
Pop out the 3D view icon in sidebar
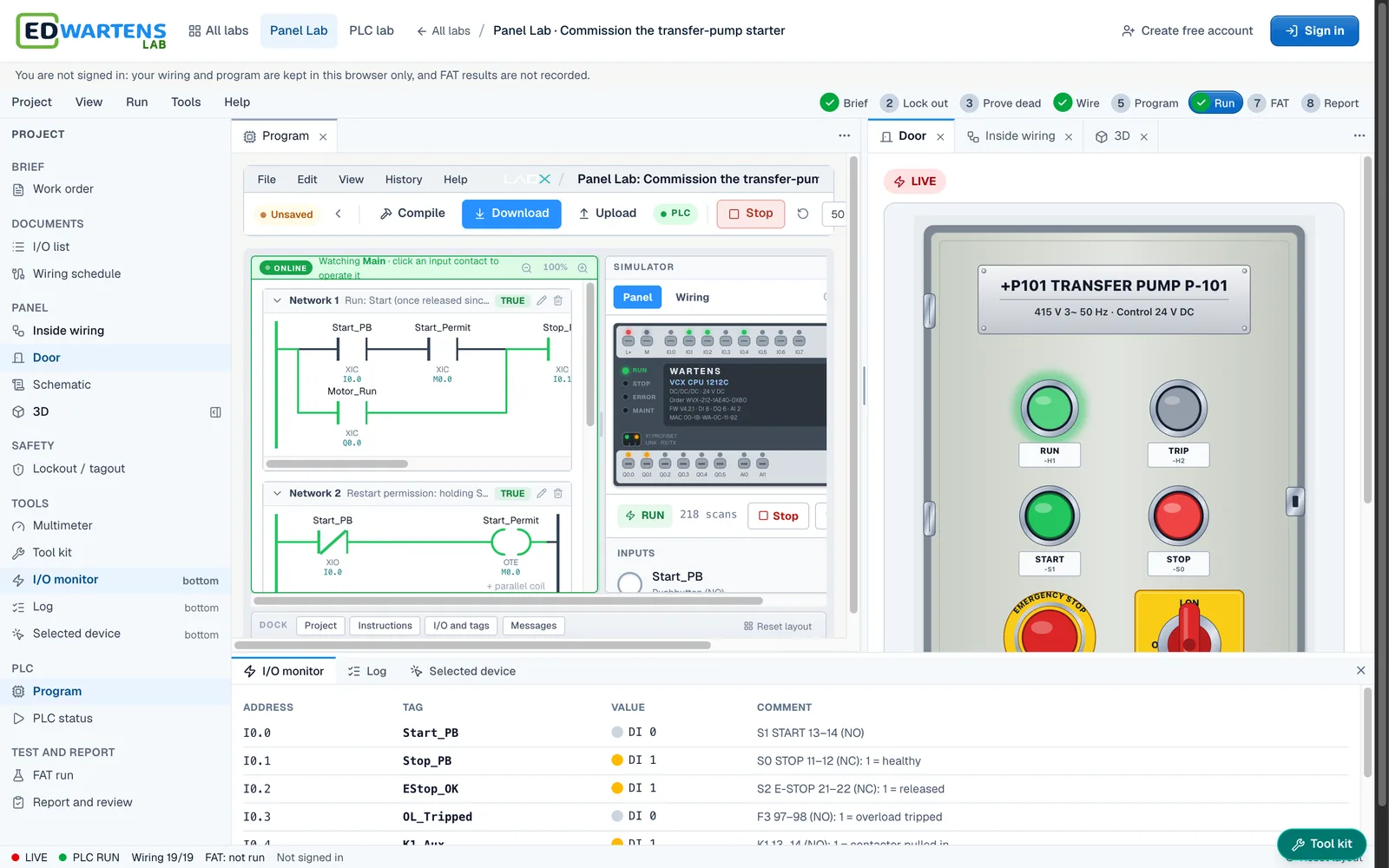215,412
